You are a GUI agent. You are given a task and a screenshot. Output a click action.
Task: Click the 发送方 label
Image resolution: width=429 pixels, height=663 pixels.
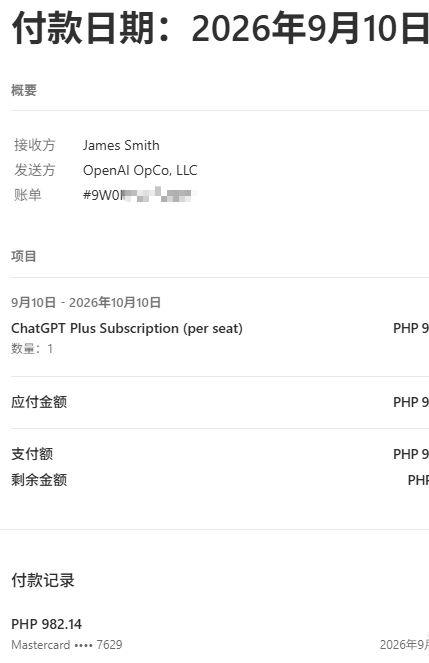pyautogui.click(x=35, y=170)
